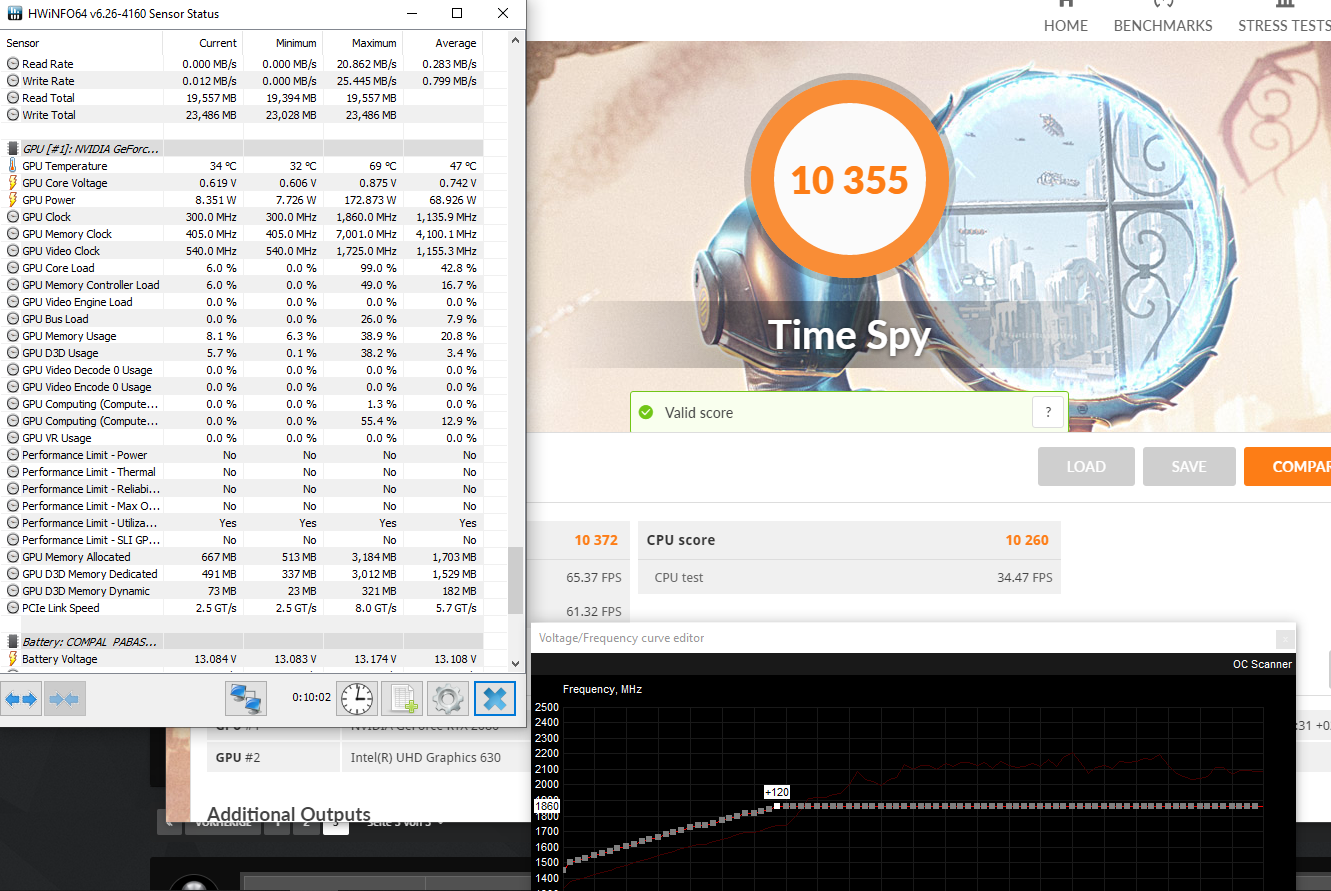Collapse the GPU [#1] NVIDIA GeForce section header
The width and height of the screenshot is (1331, 891).
click(x=90, y=148)
